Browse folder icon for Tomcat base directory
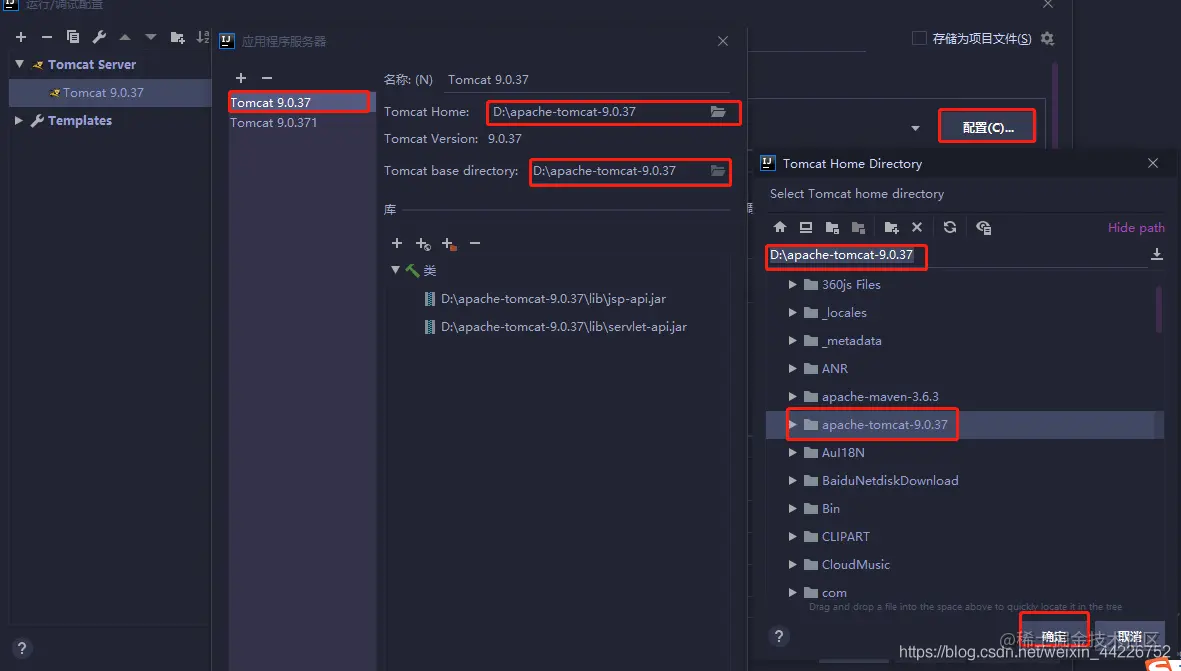The width and height of the screenshot is (1181, 671). tap(719, 171)
